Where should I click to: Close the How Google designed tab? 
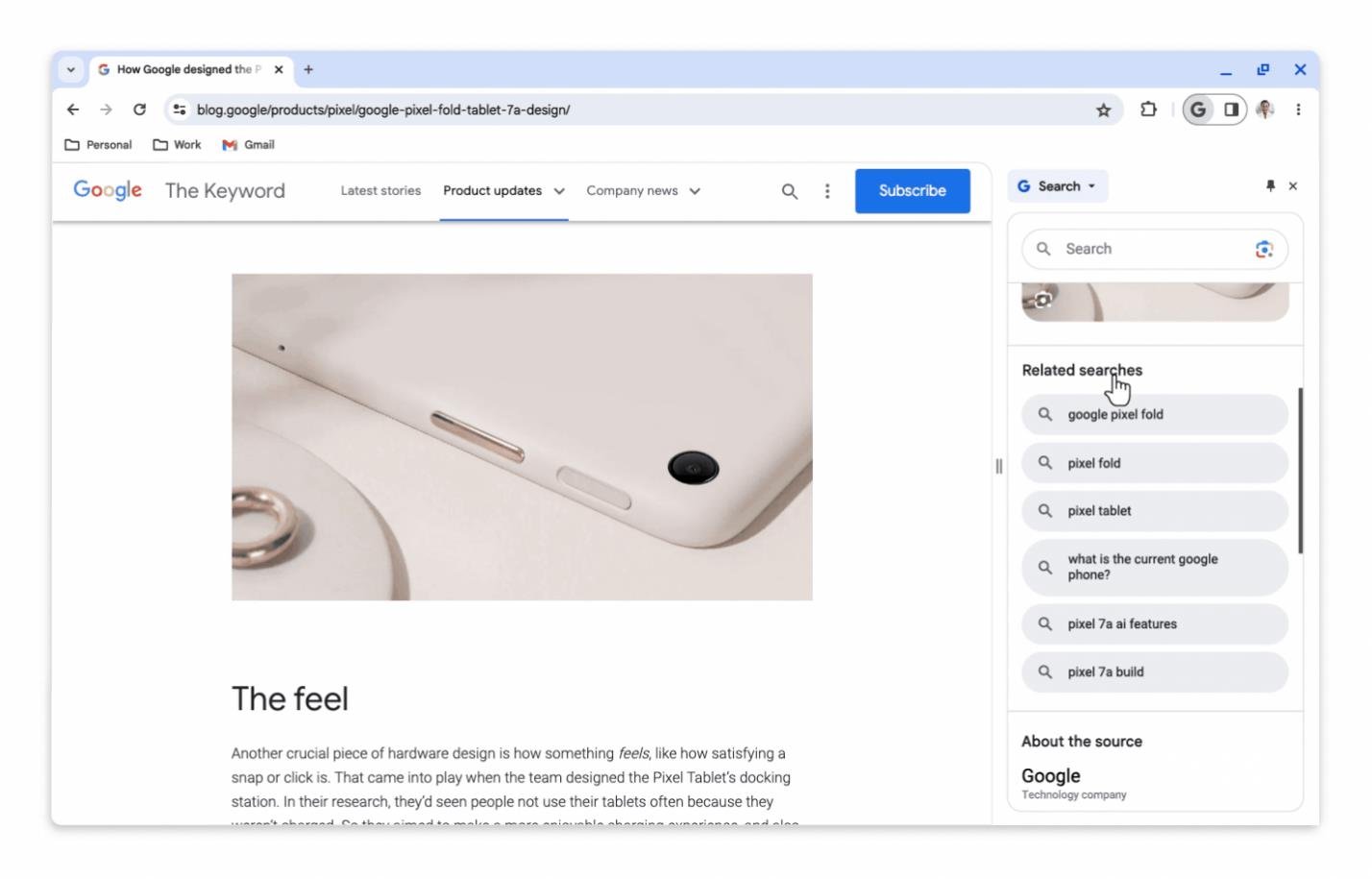coord(279,69)
